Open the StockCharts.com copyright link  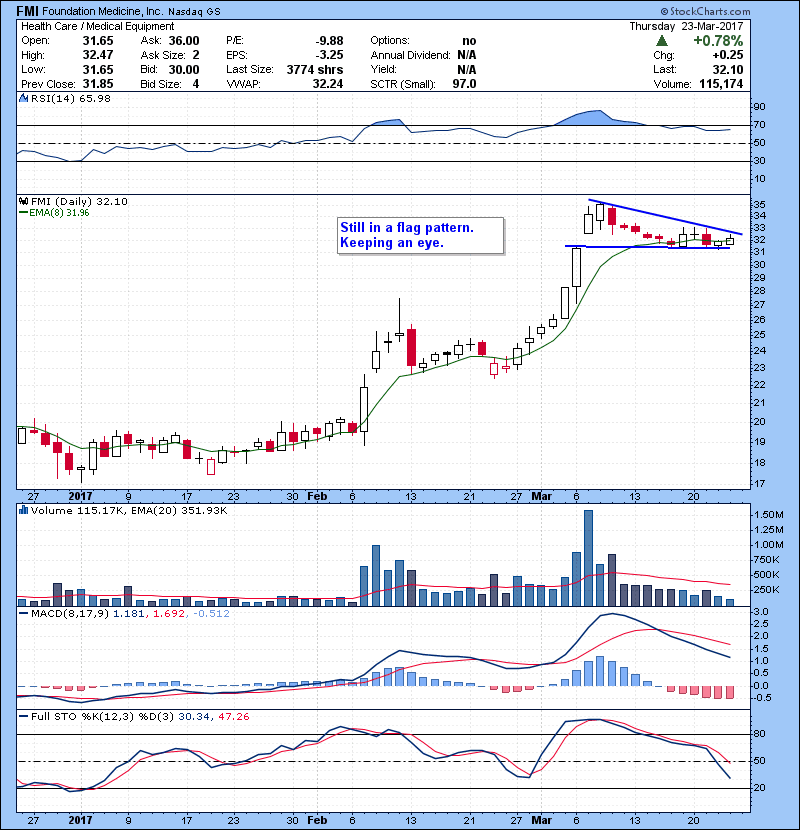pyautogui.click(x=705, y=11)
